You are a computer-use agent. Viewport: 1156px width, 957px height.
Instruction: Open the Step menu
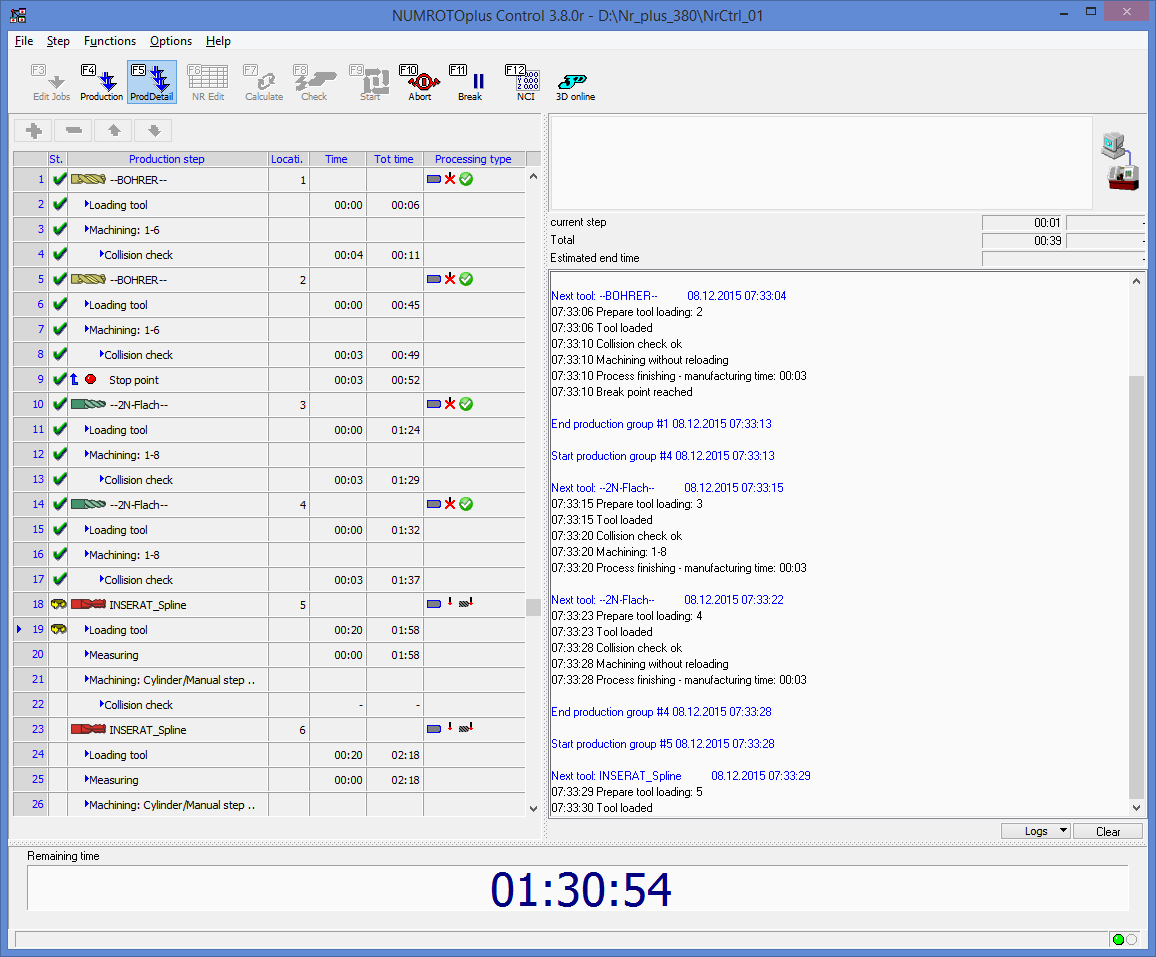pyautogui.click(x=58, y=41)
